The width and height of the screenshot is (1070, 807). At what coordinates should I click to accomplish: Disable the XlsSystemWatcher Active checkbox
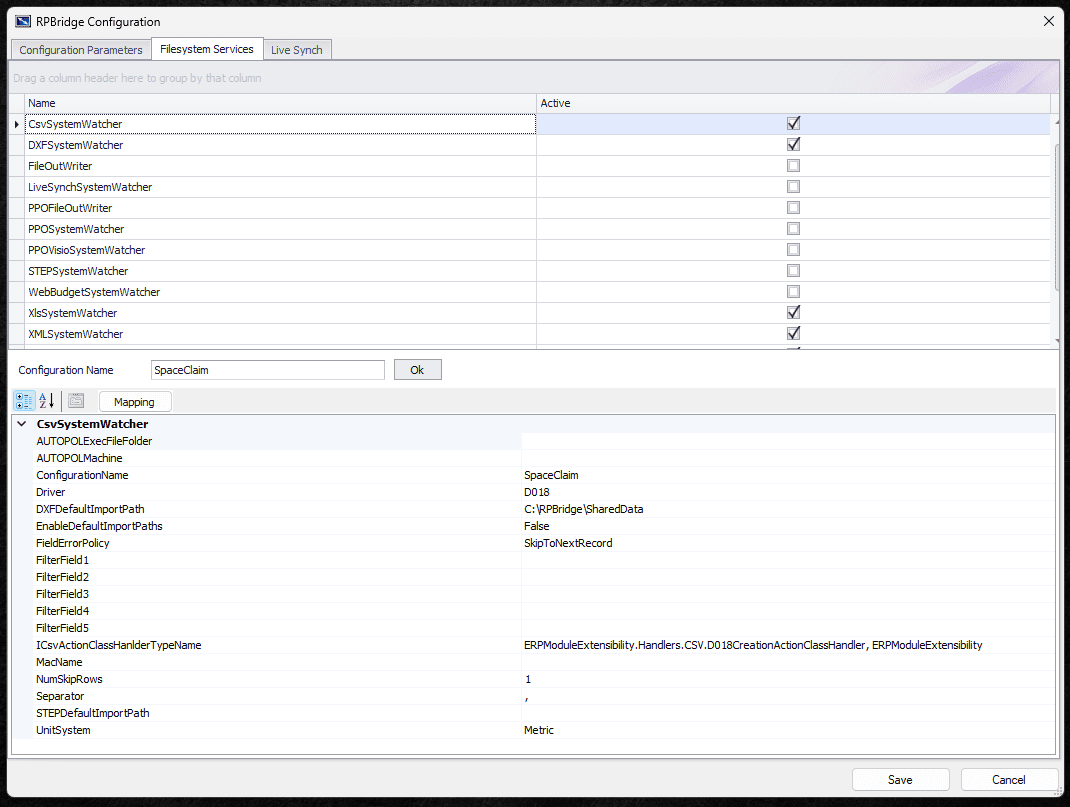[793, 313]
